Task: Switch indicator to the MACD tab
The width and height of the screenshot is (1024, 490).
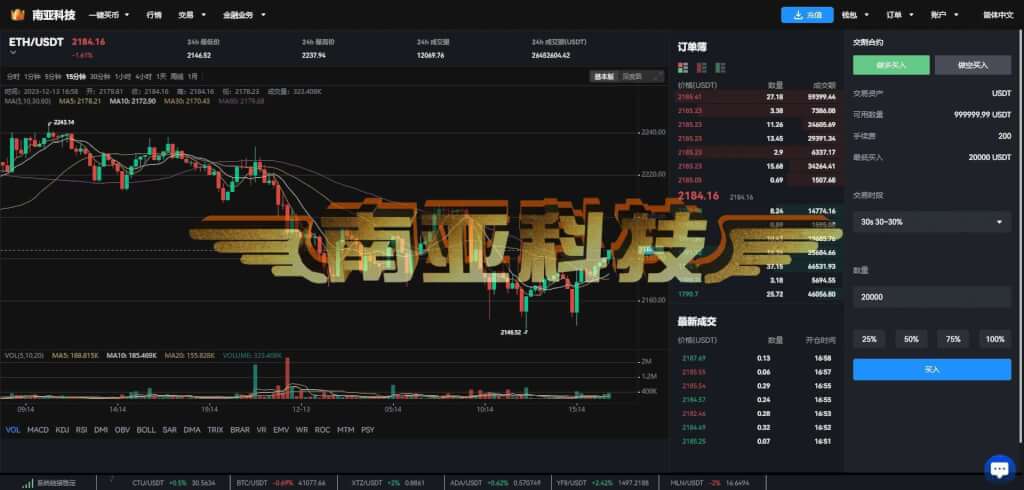Action: (38, 430)
